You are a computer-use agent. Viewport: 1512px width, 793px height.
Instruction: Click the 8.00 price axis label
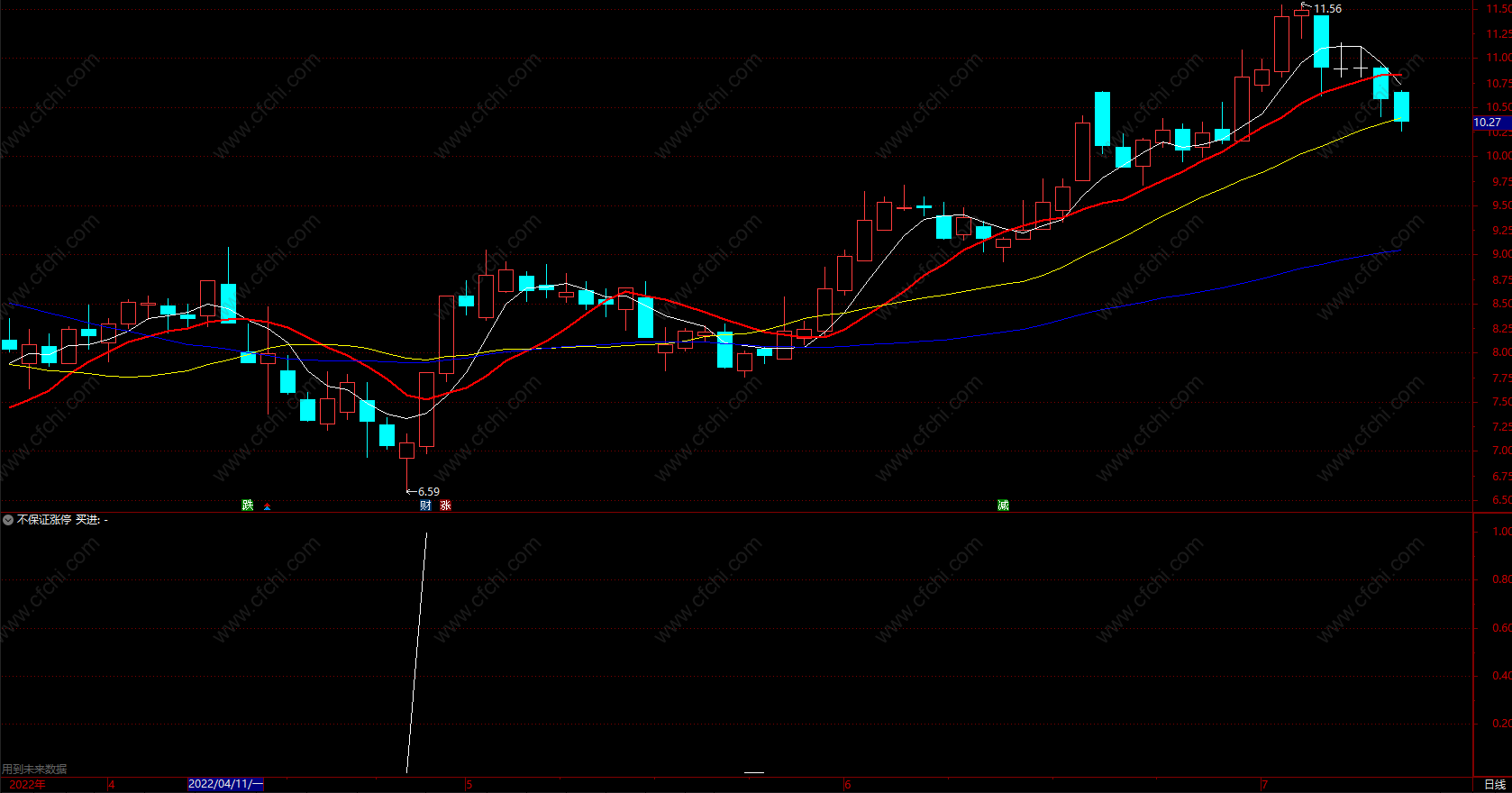click(x=1501, y=352)
